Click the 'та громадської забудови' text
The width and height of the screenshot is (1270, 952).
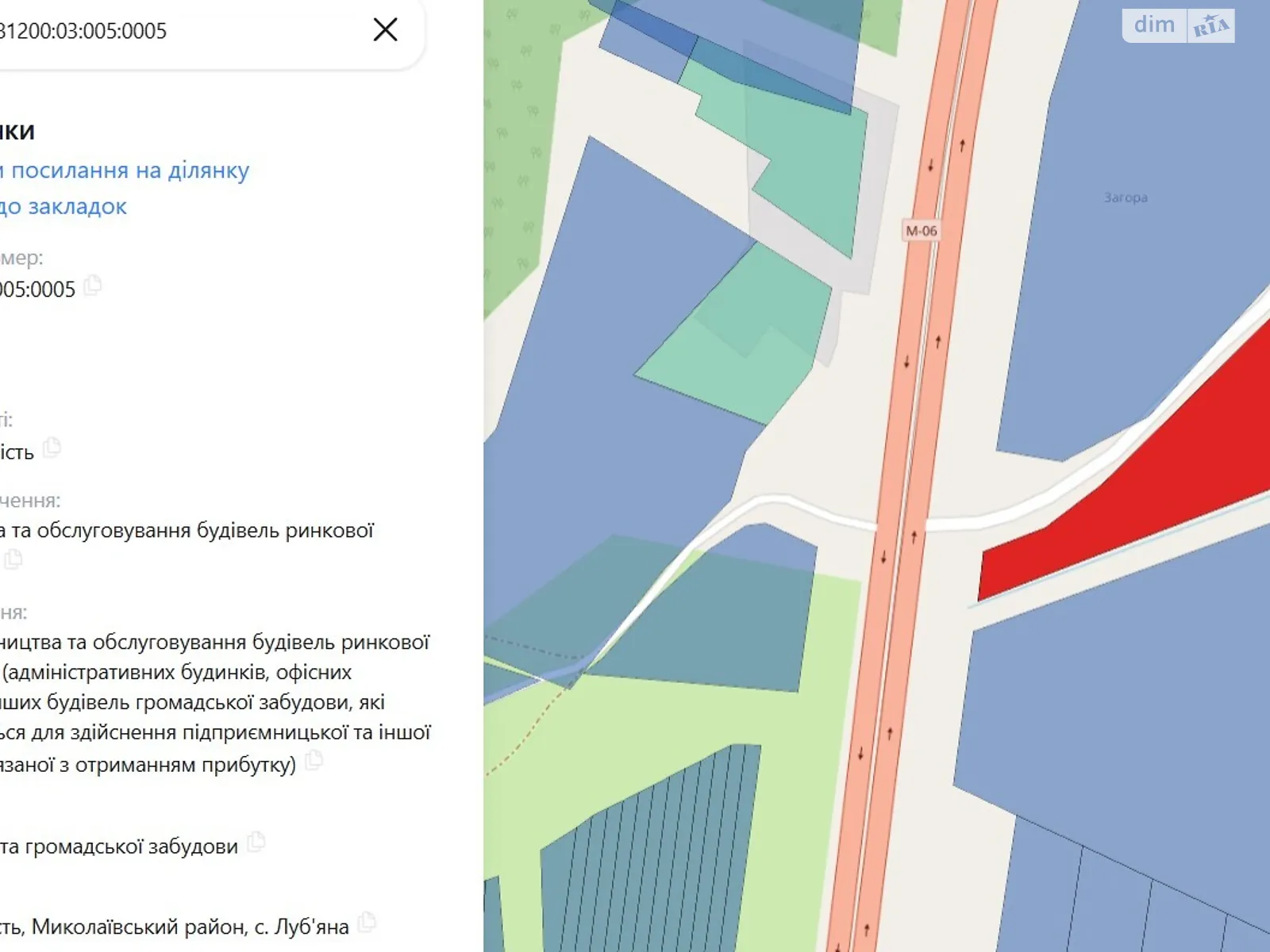[x=119, y=846]
